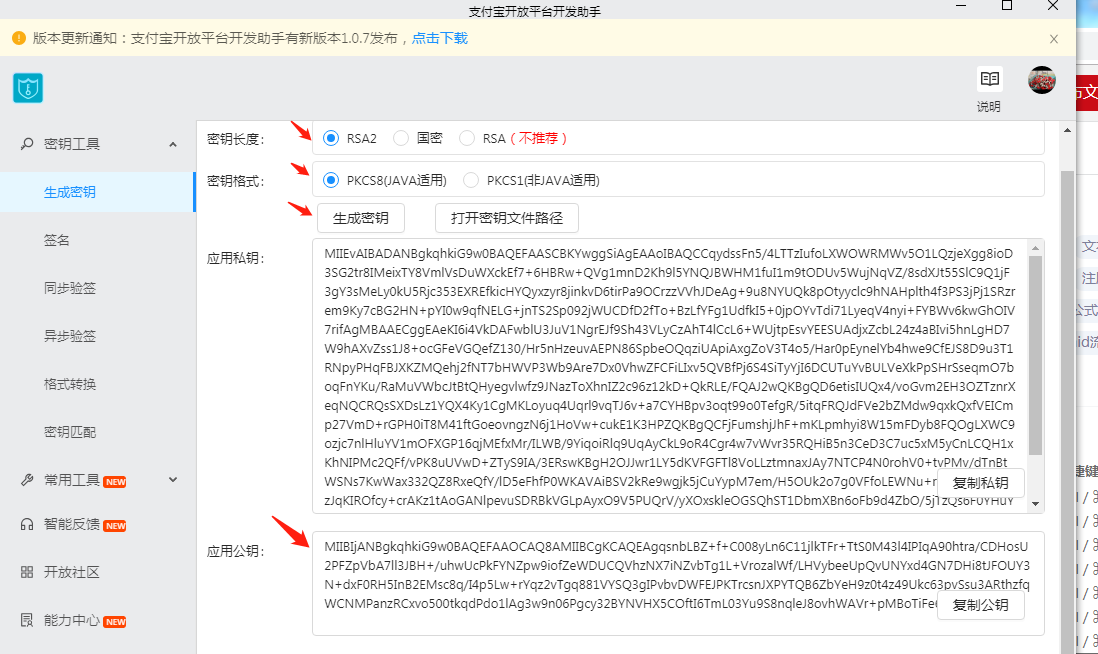1098x654 pixels.
Task: Click the 常用工具 wrench icon
Action: [27, 480]
